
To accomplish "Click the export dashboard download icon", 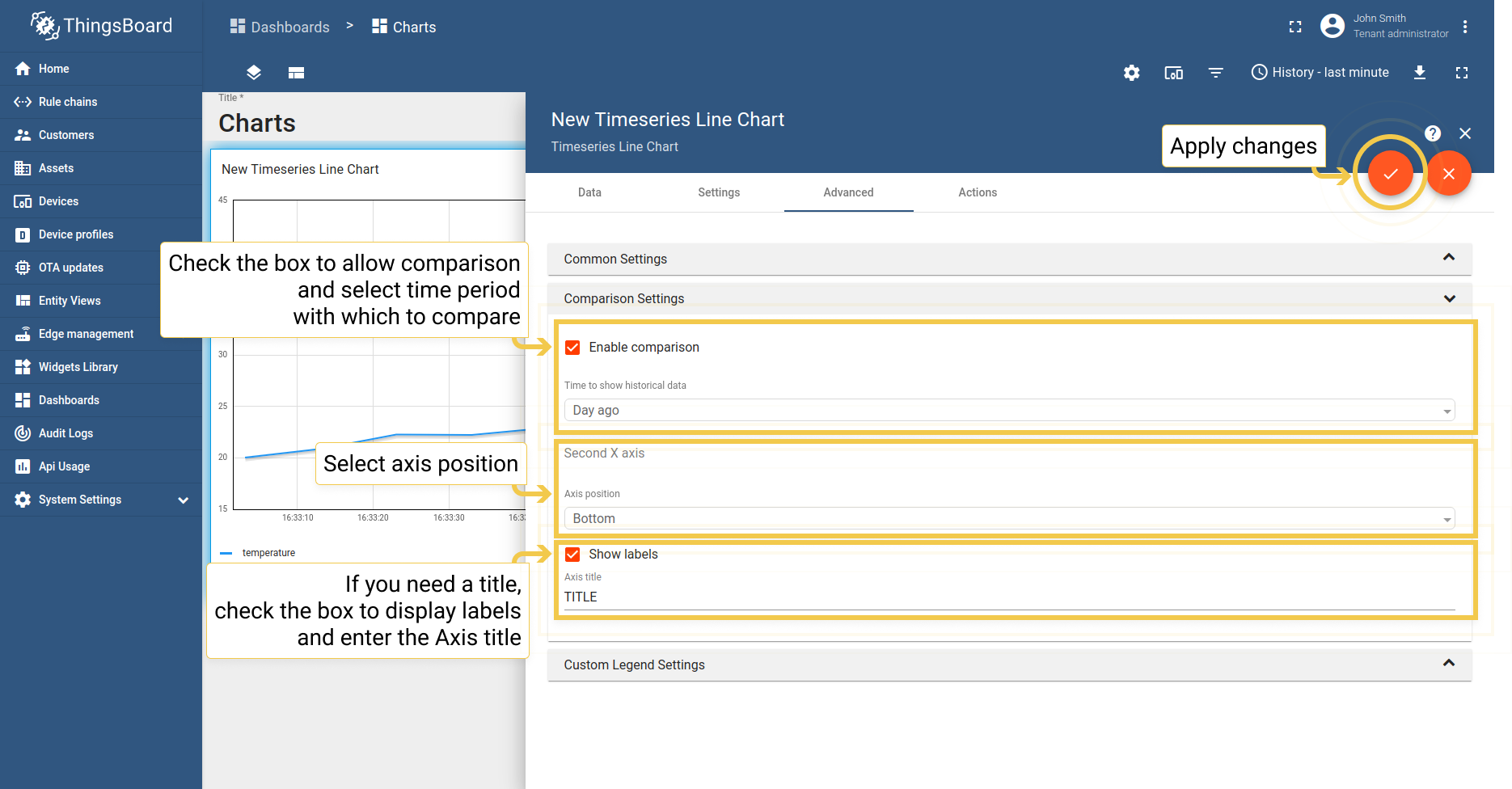I will tap(1419, 73).
